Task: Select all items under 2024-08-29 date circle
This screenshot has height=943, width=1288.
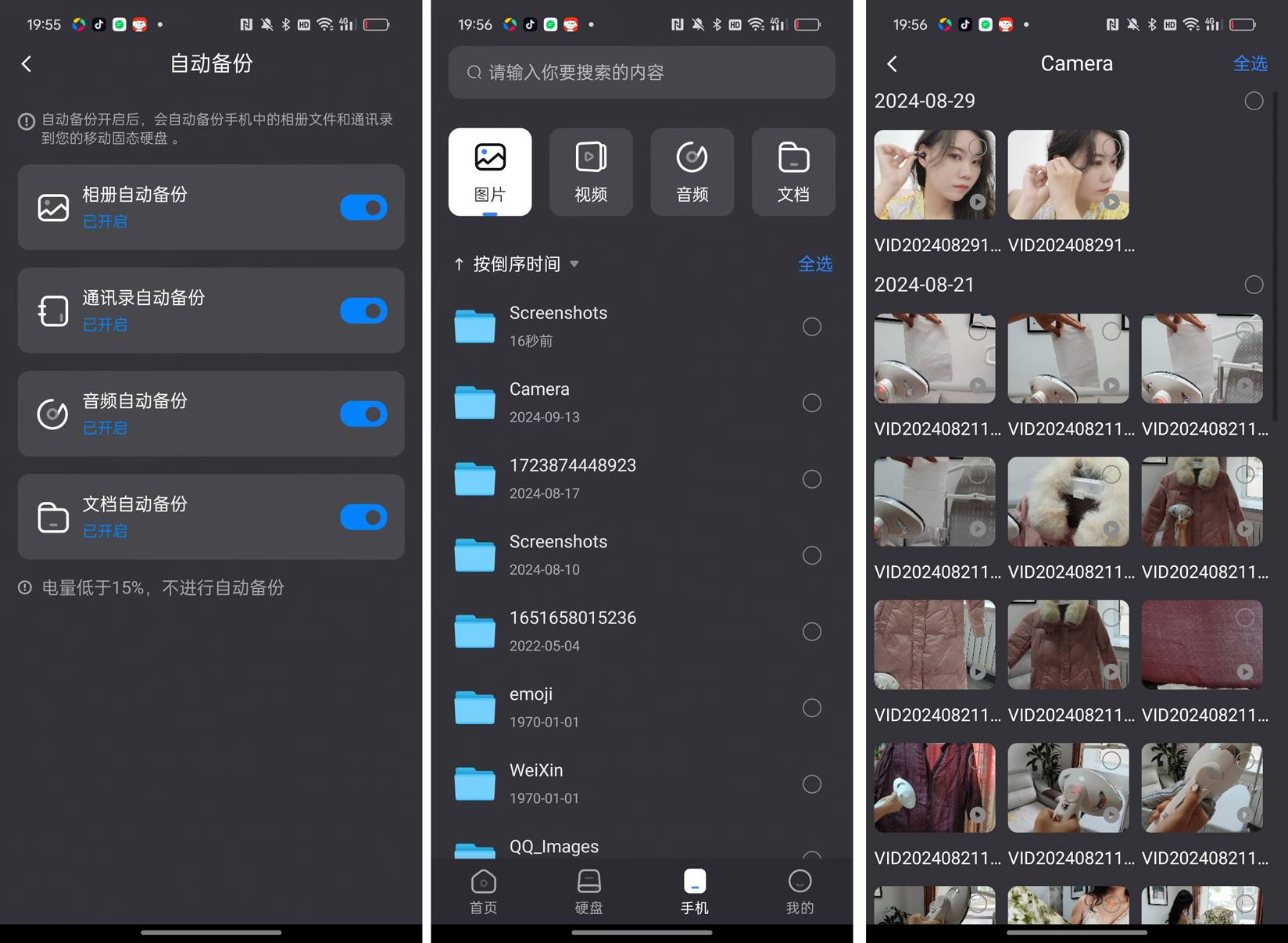Action: (x=1254, y=101)
